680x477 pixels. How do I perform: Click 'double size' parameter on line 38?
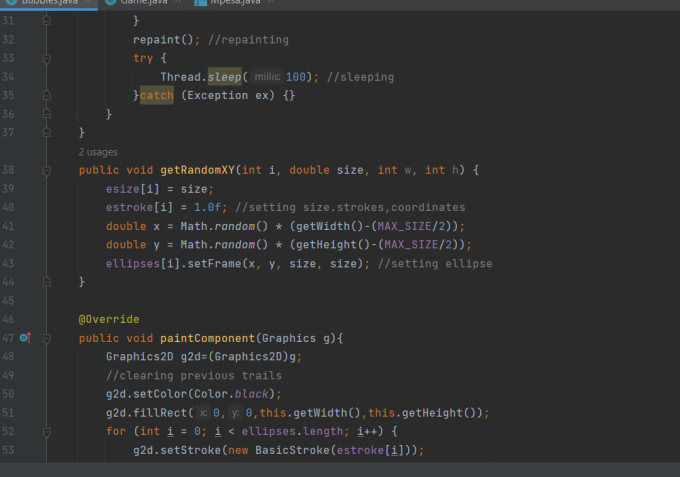326,170
